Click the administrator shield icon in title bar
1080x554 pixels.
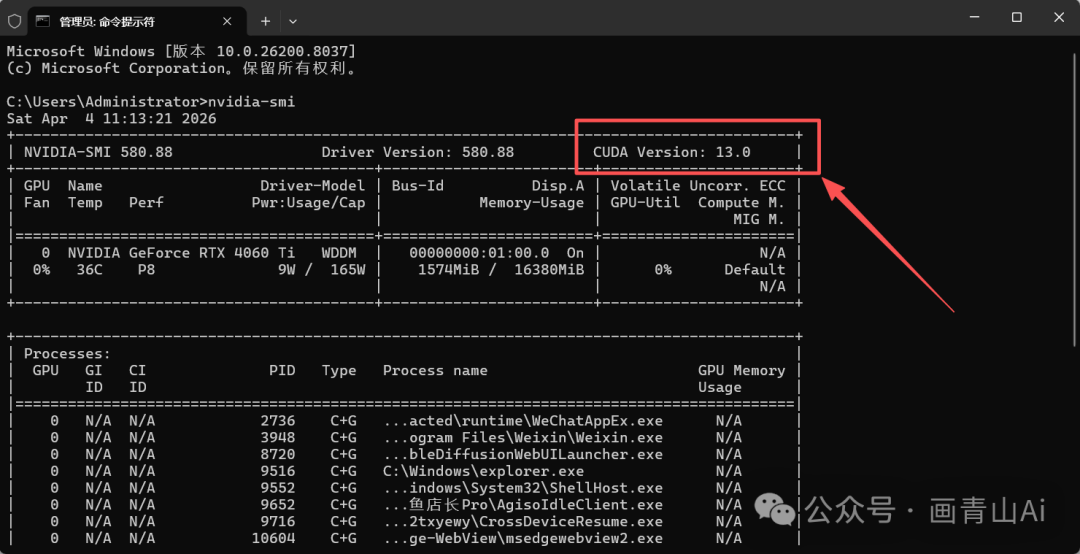14,20
